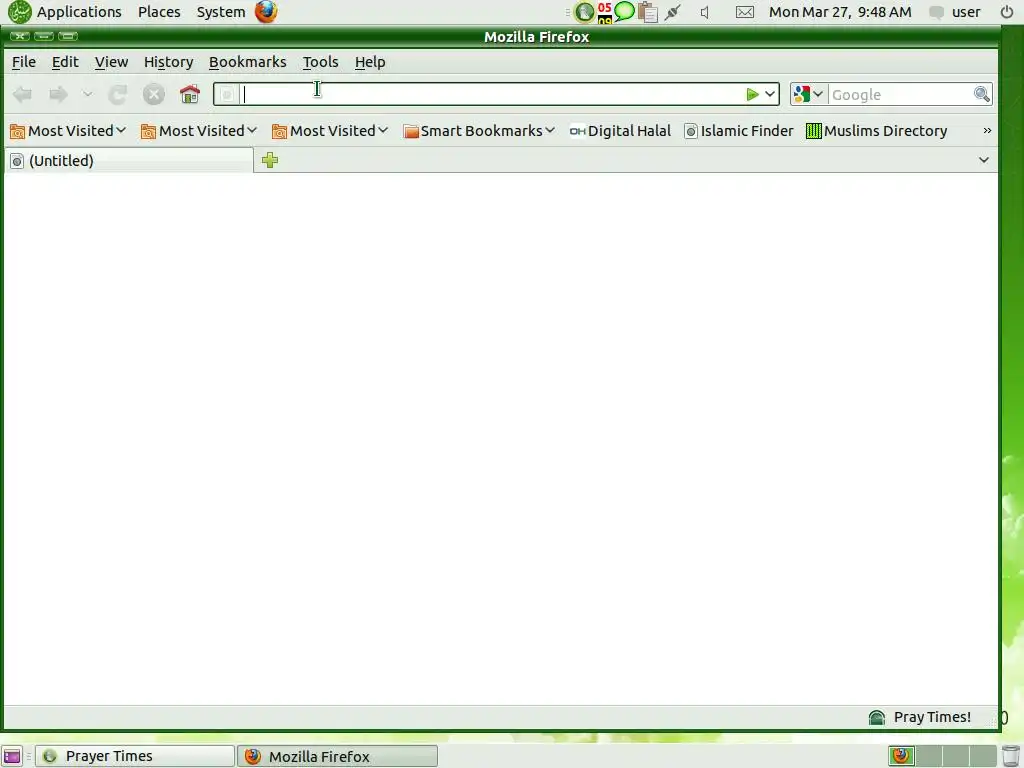Image resolution: width=1024 pixels, height=768 pixels.
Task: Open the volume speaker control
Action: 705,12
